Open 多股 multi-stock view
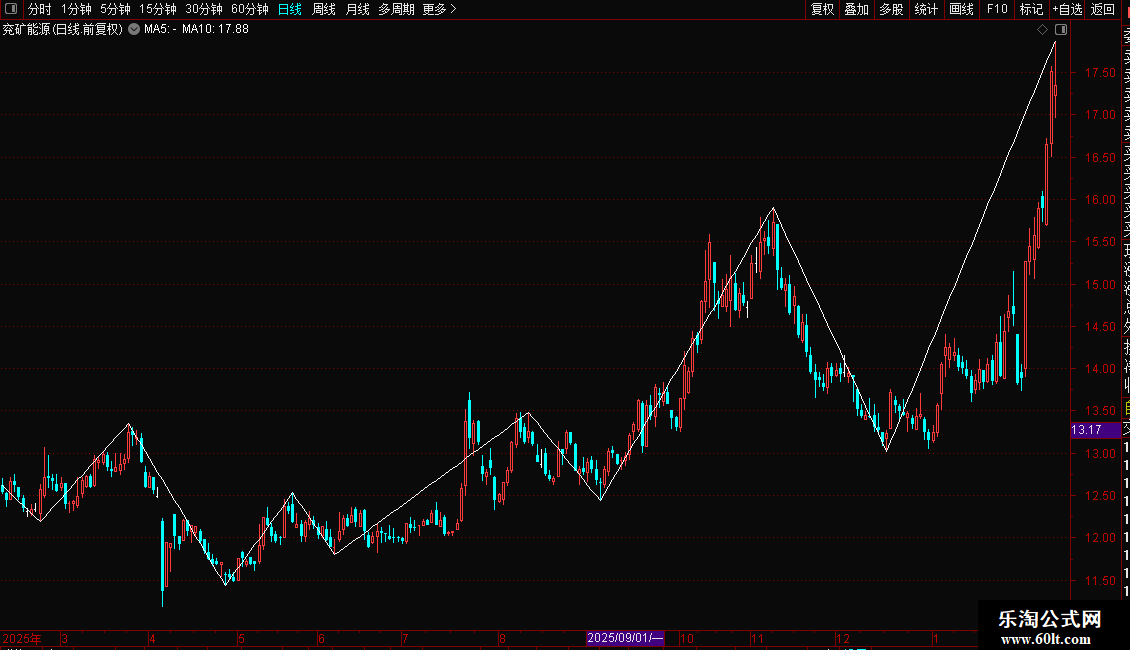The width and height of the screenshot is (1130, 650). pos(891,9)
